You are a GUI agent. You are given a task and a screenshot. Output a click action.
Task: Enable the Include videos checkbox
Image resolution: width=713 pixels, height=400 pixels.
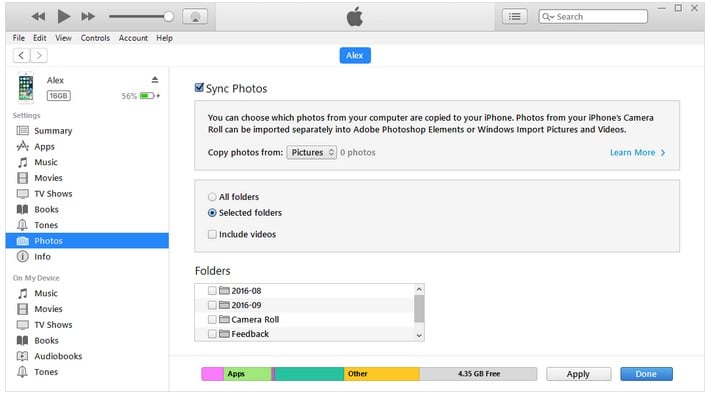pyautogui.click(x=212, y=235)
